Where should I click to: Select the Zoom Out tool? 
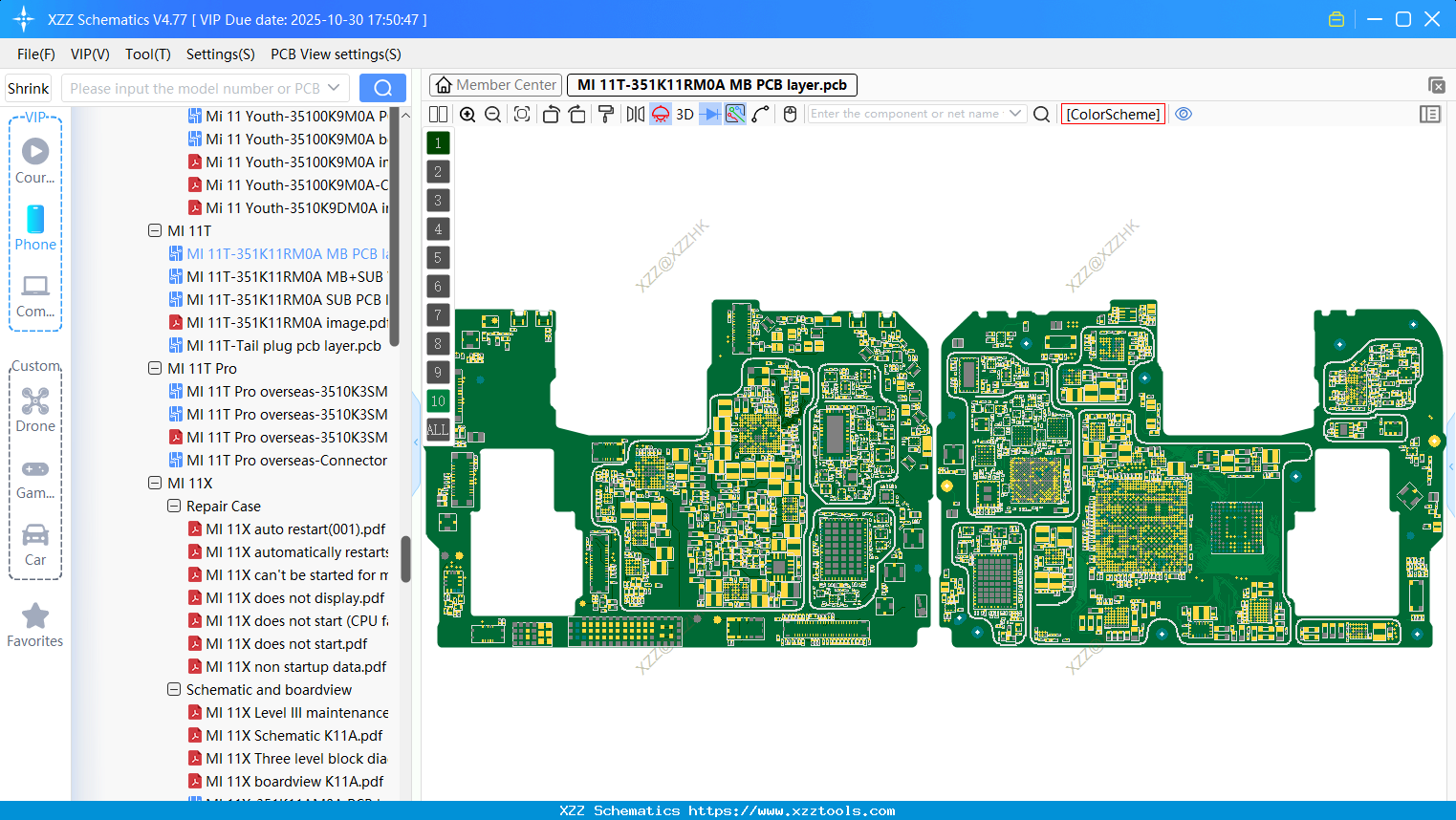point(493,114)
